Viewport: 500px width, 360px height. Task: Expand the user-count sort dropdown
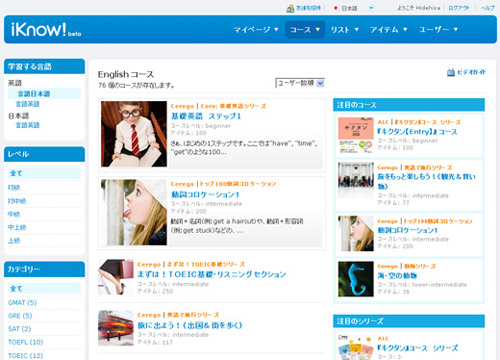300,83
